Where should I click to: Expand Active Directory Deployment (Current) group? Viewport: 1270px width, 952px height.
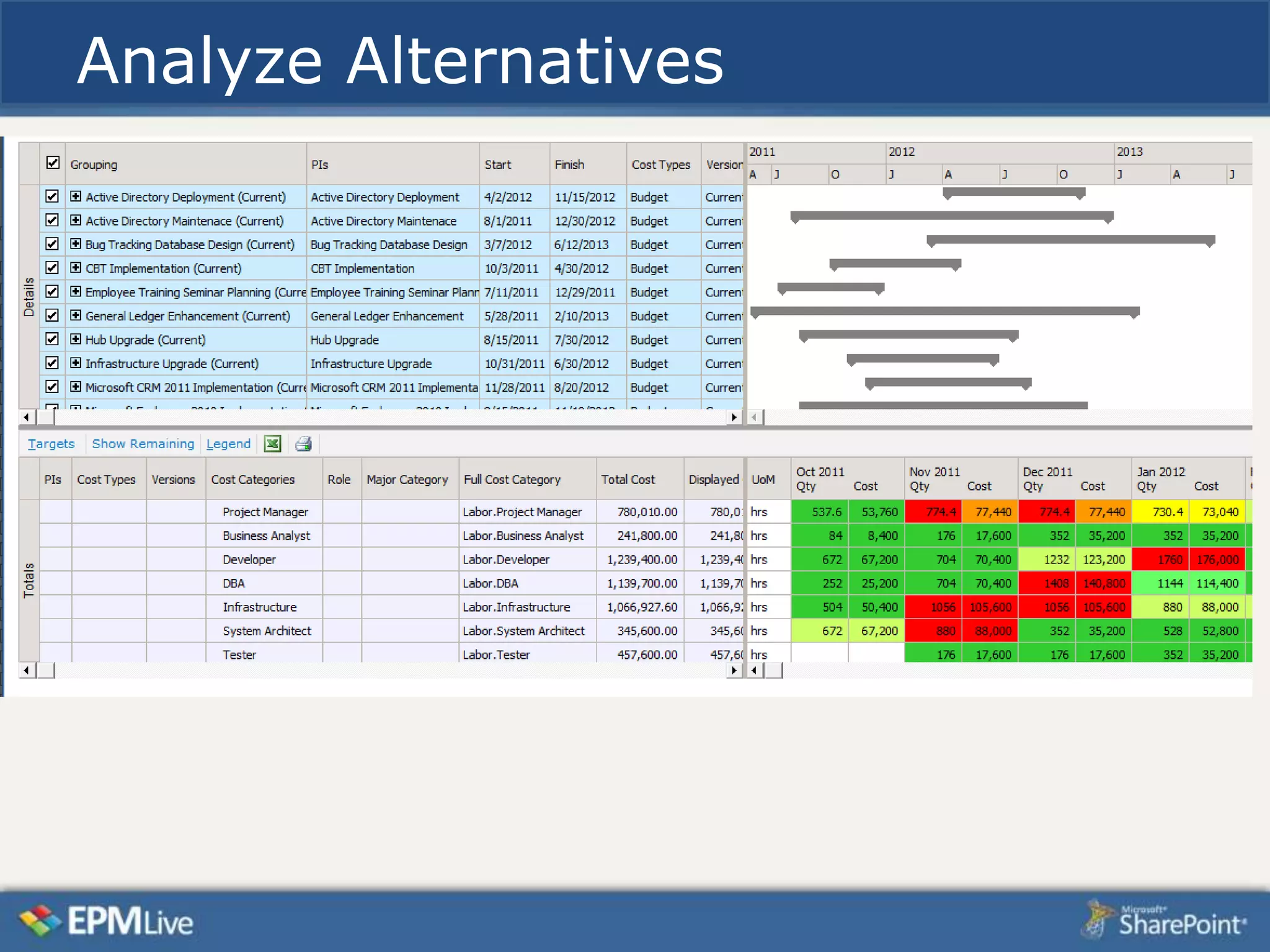pyautogui.click(x=76, y=196)
